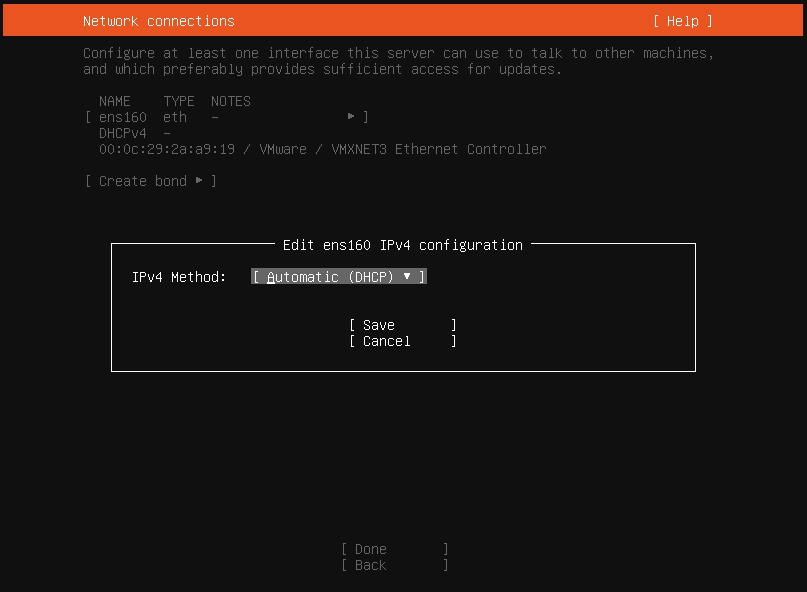807x592 pixels.
Task: Click the NAME column header
Action: click(x=115, y=101)
